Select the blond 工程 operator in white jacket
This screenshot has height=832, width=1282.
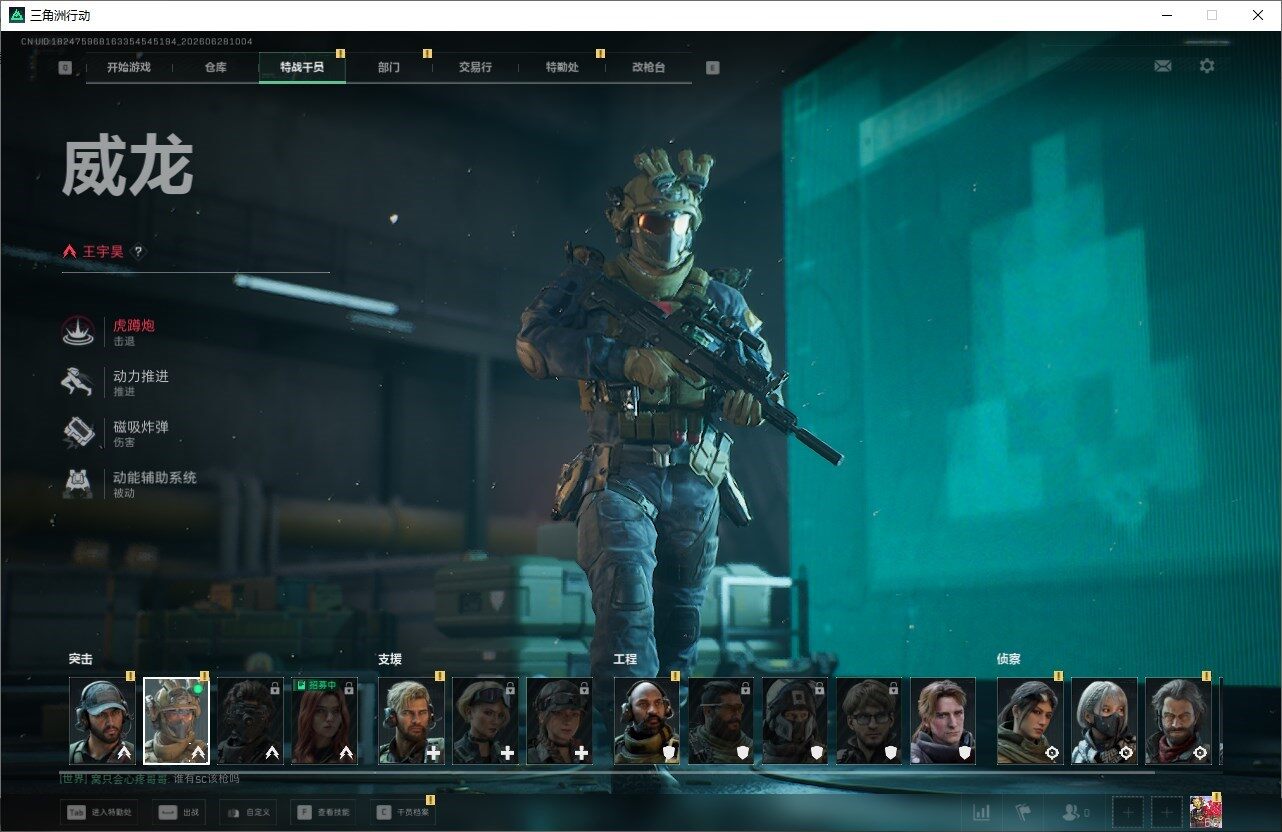coord(943,721)
